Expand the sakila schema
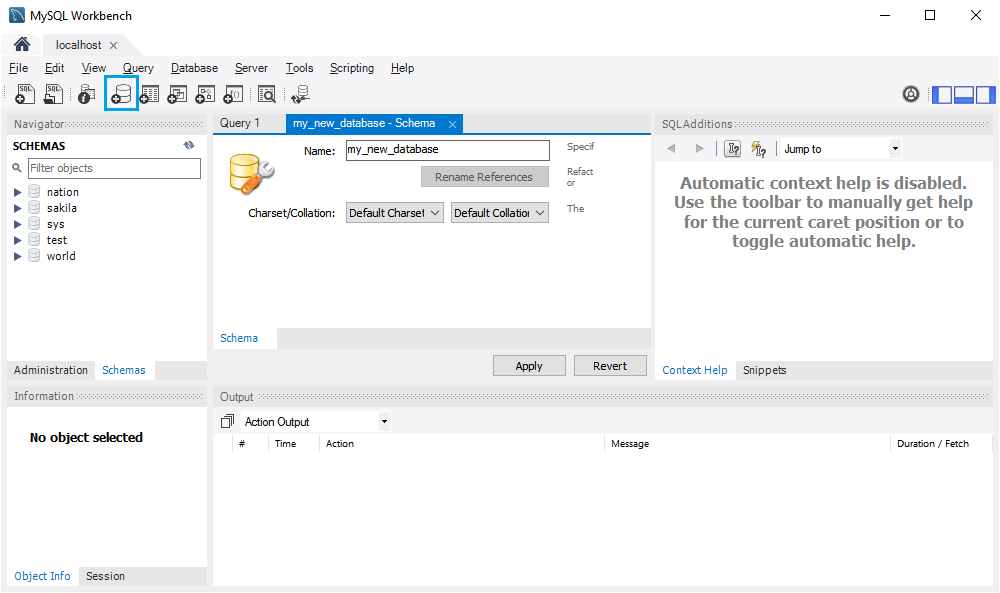Viewport: 1000px width, 593px height. [18, 208]
